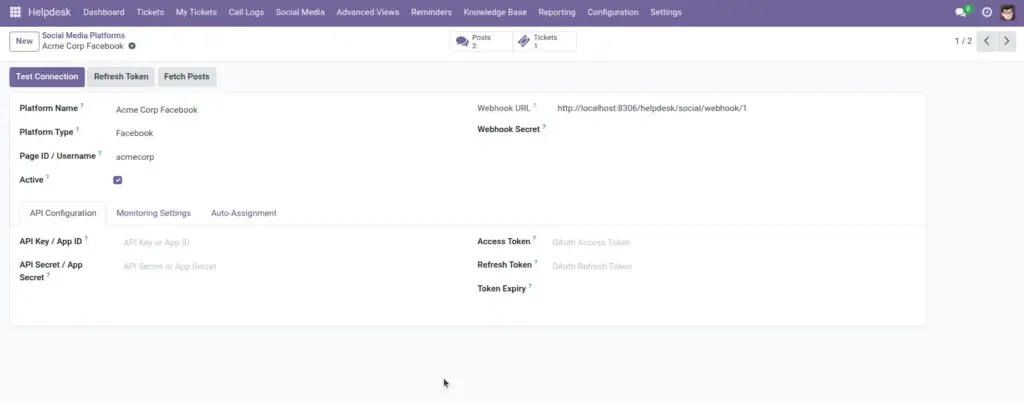Image resolution: width=1024 pixels, height=403 pixels.
Task: Open the Configuration menu
Action: click(x=613, y=12)
